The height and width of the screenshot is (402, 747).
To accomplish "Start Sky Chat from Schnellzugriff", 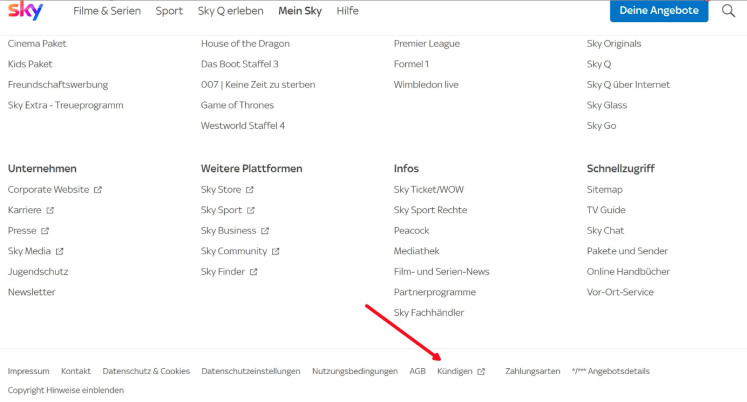I will (605, 231).
